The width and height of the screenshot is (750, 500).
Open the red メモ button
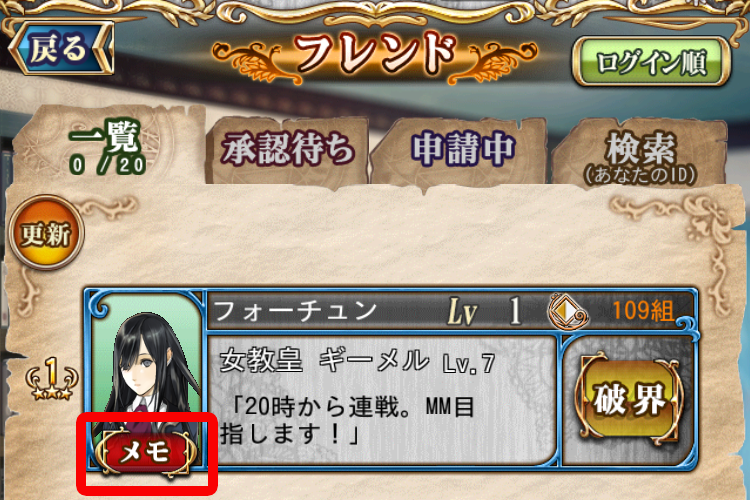pyautogui.click(x=145, y=452)
